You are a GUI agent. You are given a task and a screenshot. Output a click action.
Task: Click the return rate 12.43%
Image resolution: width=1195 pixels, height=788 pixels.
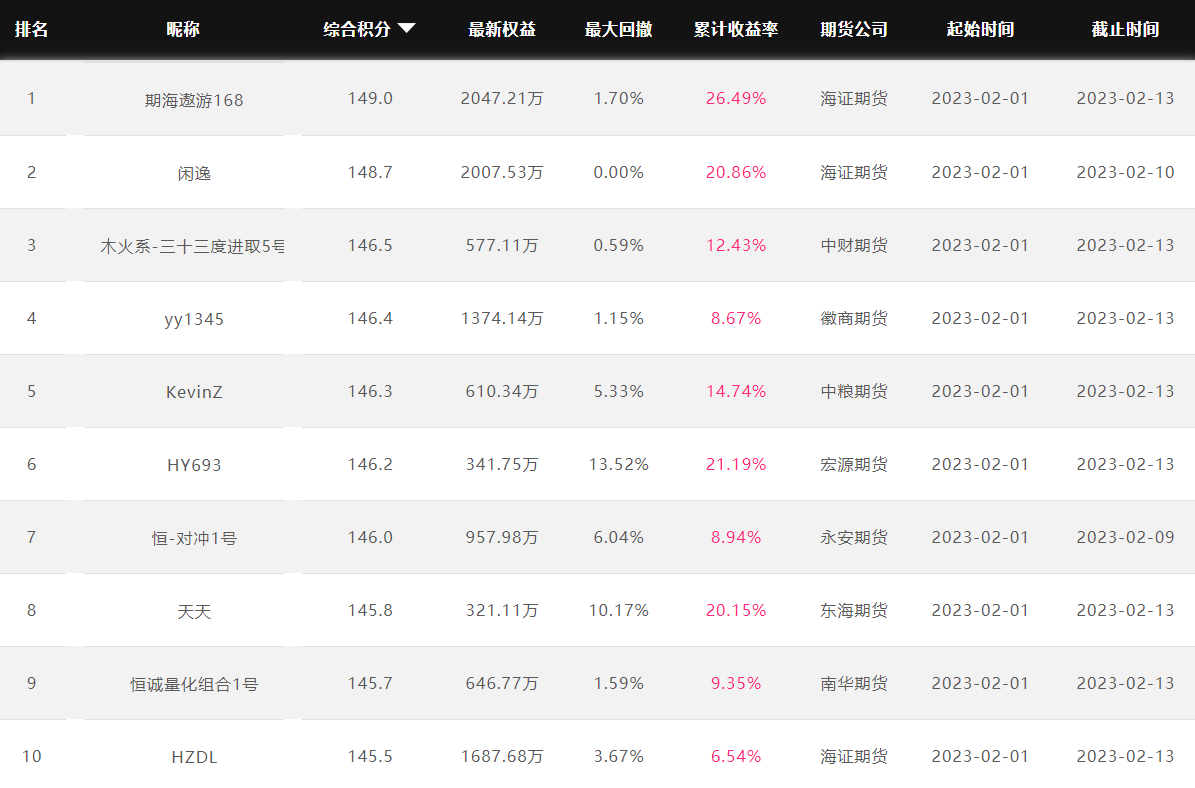pos(736,245)
